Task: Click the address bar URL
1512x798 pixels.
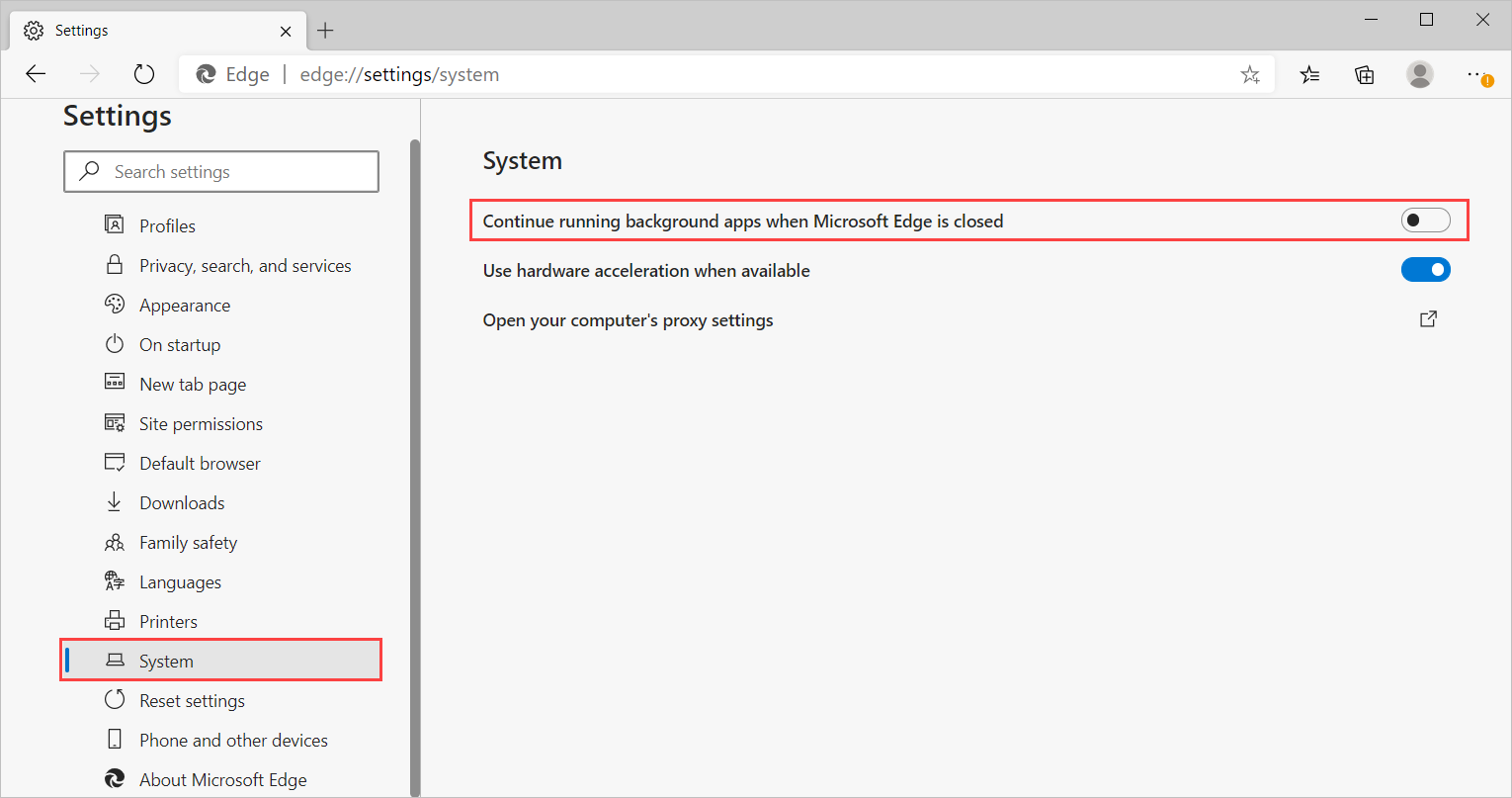Action: pyautogui.click(x=399, y=75)
